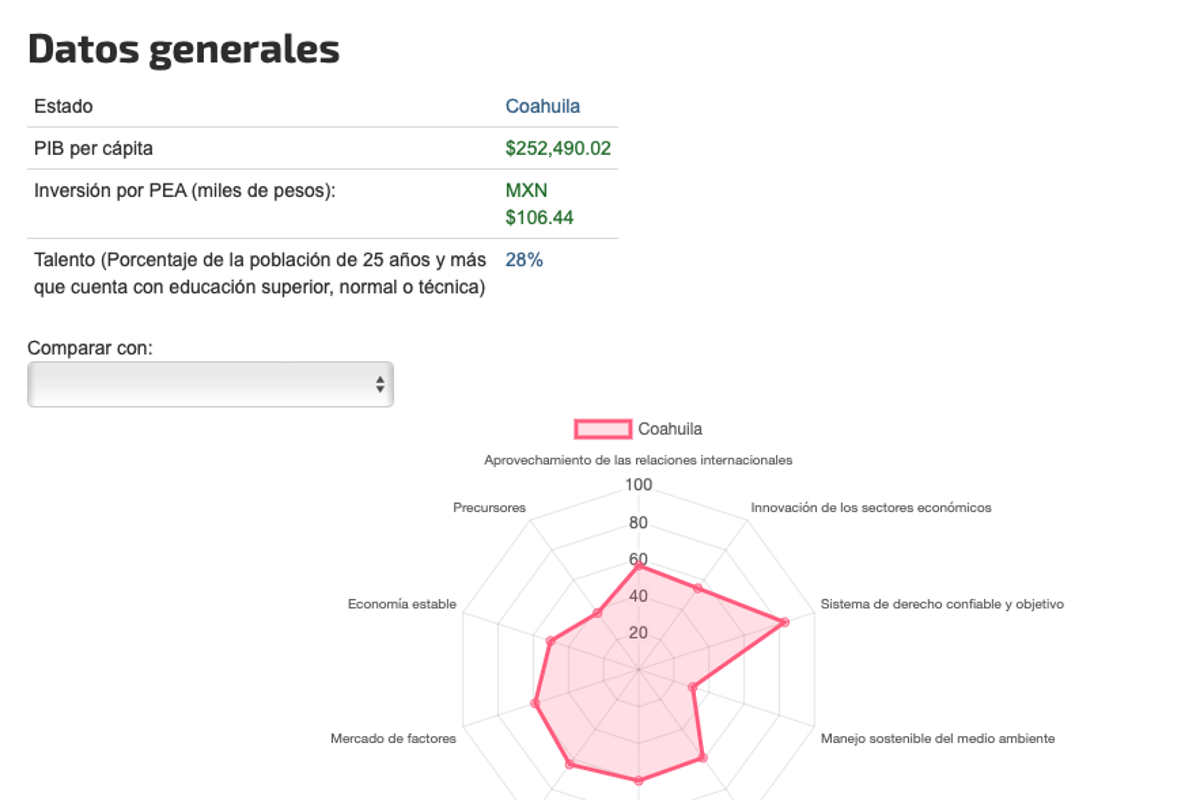Open the Coahuila state link
The height and width of the screenshot is (800, 1200).
point(543,106)
